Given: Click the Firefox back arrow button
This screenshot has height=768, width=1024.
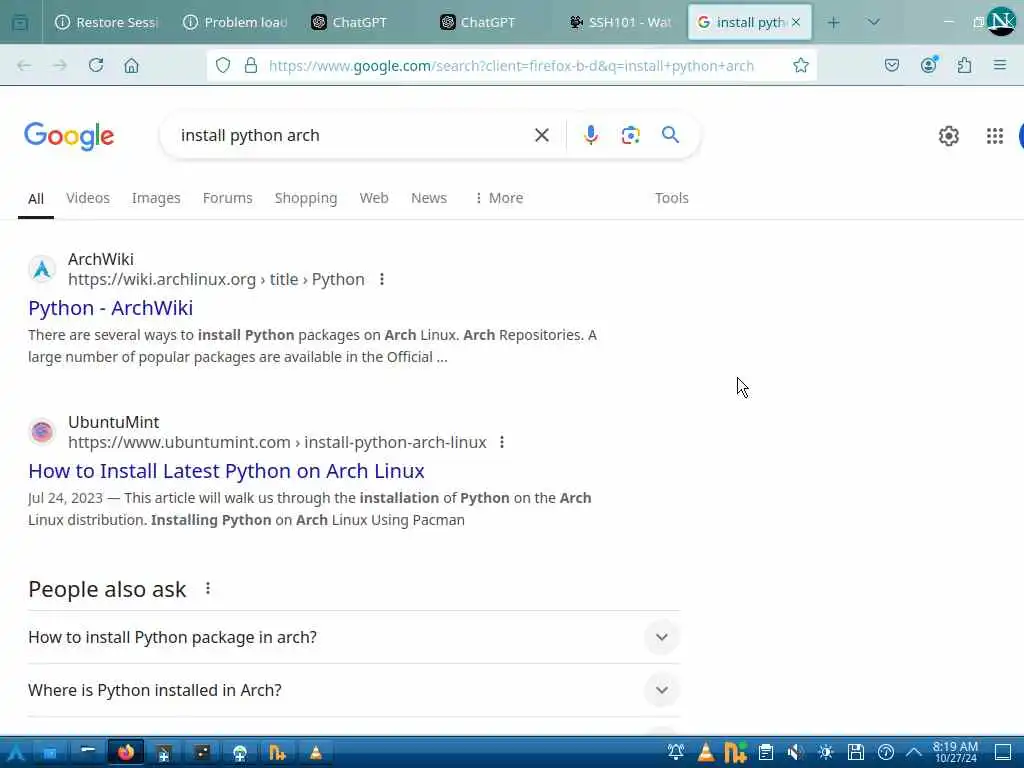Looking at the screenshot, I should click(x=24, y=65).
